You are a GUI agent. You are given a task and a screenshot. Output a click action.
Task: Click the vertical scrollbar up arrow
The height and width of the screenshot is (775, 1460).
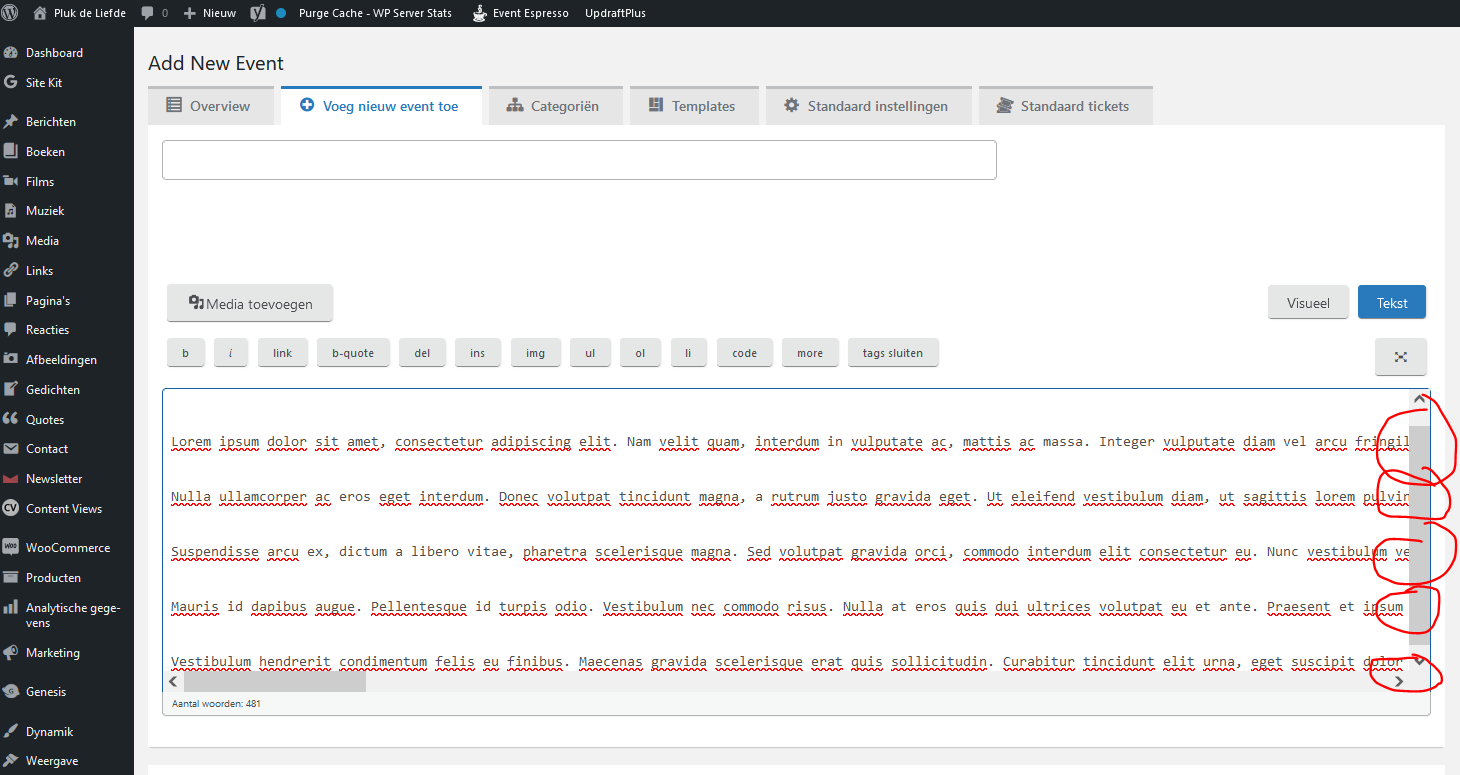pyautogui.click(x=1419, y=399)
